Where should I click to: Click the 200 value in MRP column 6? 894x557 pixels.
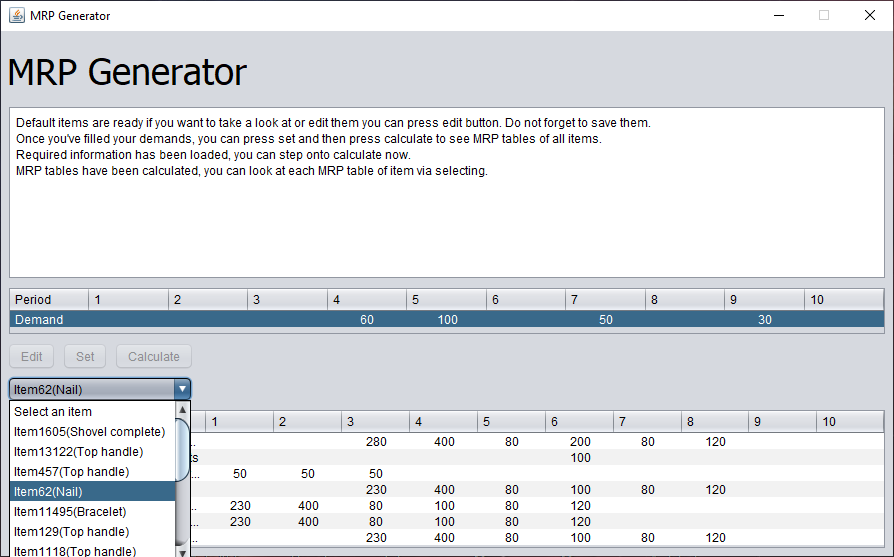(580, 442)
